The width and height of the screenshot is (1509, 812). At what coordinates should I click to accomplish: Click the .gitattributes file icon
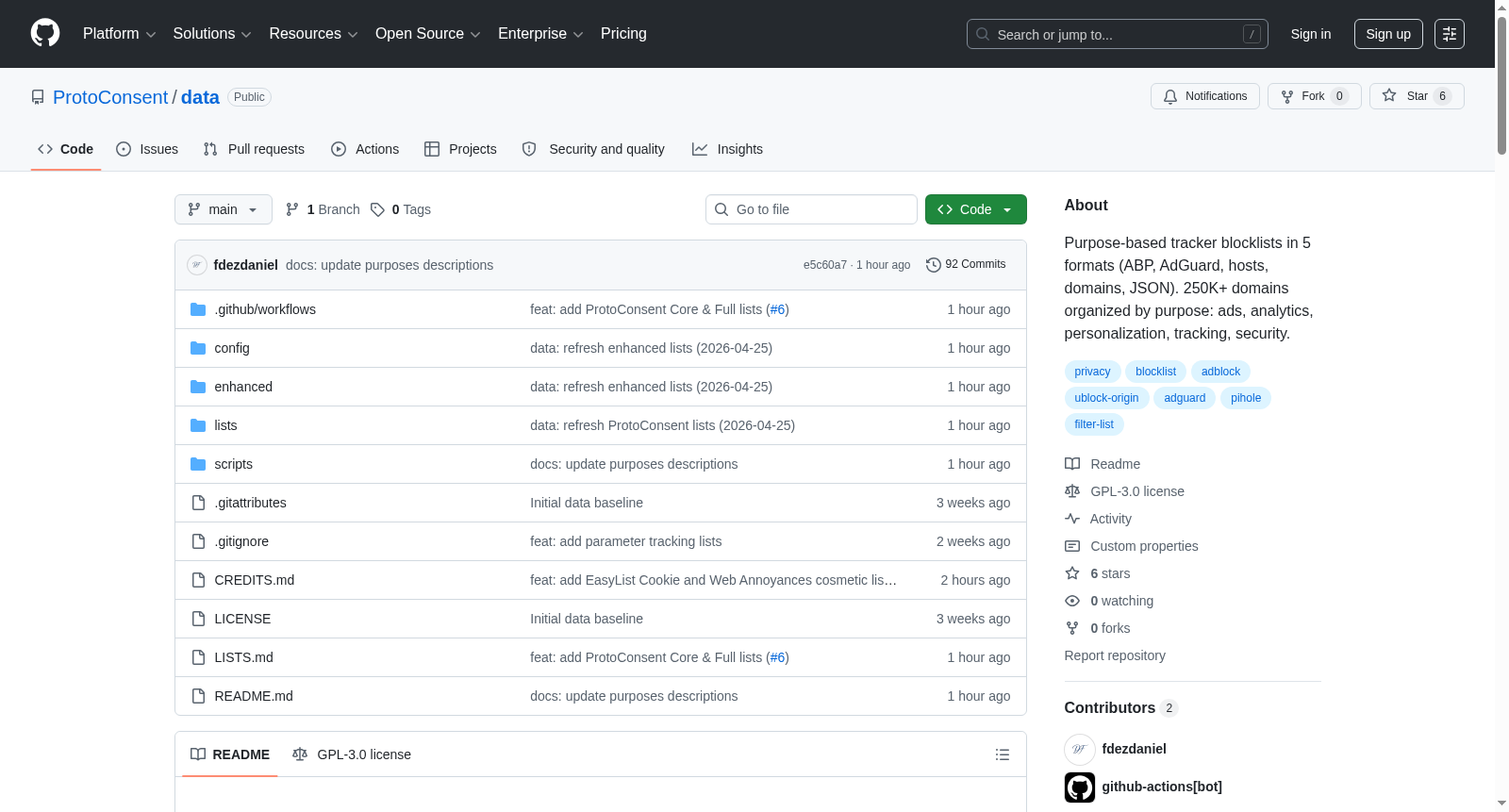tap(198, 503)
